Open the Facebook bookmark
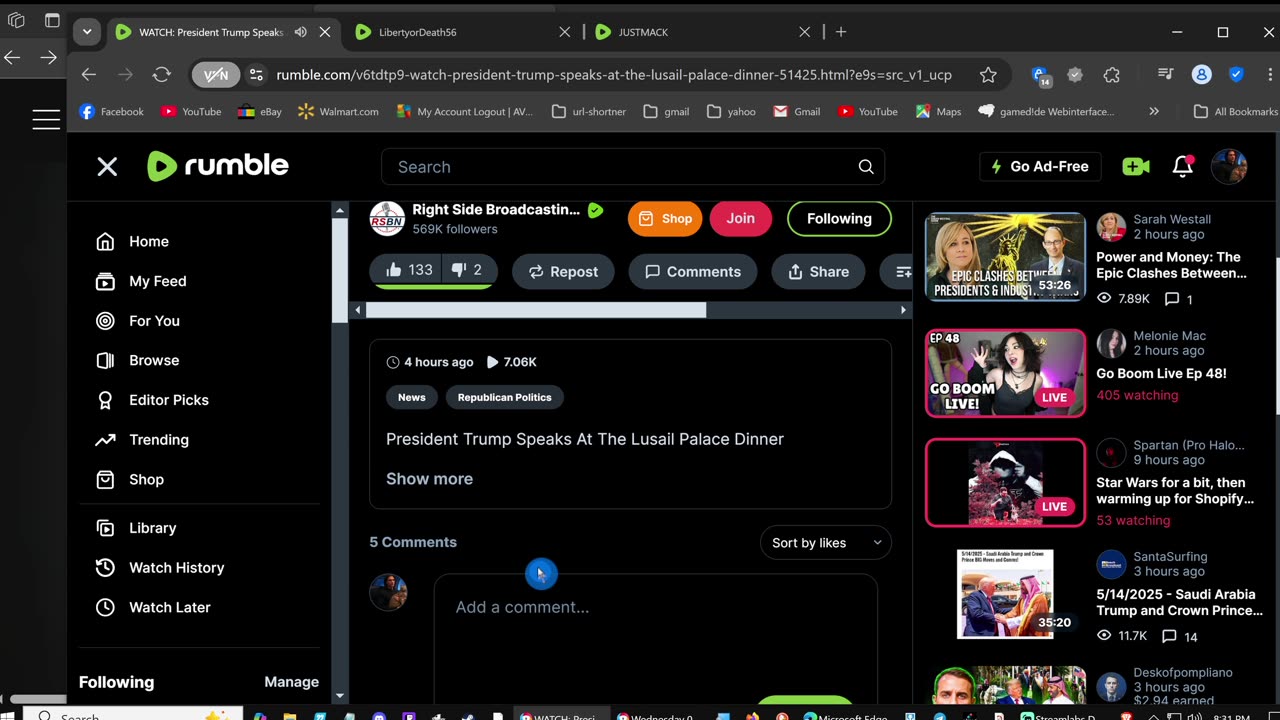Image resolution: width=1280 pixels, height=720 pixels. pyautogui.click(x=112, y=112)
